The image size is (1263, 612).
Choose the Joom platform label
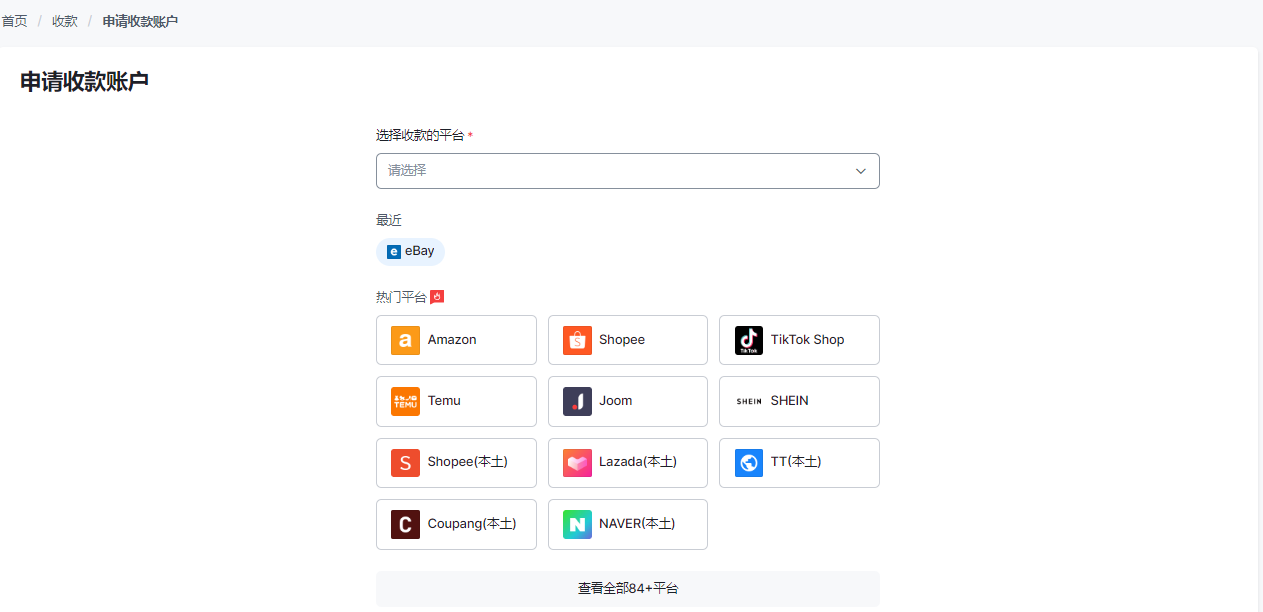click(x=616, y=401)
